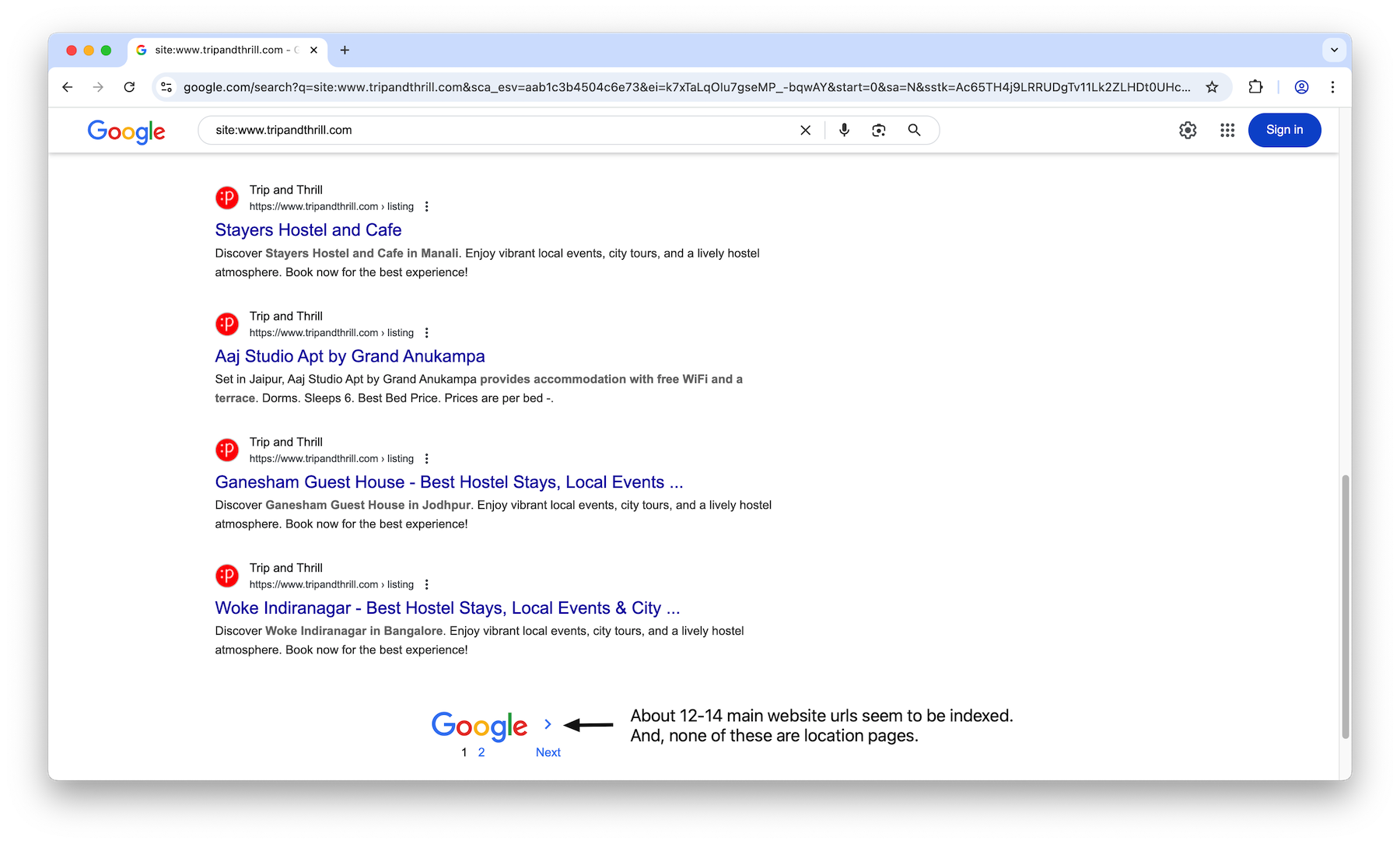The height and width of the screenshot is (844, 1400).
Task: Close the site:www.tripandthrill.com tab
Action: point(313,50)
